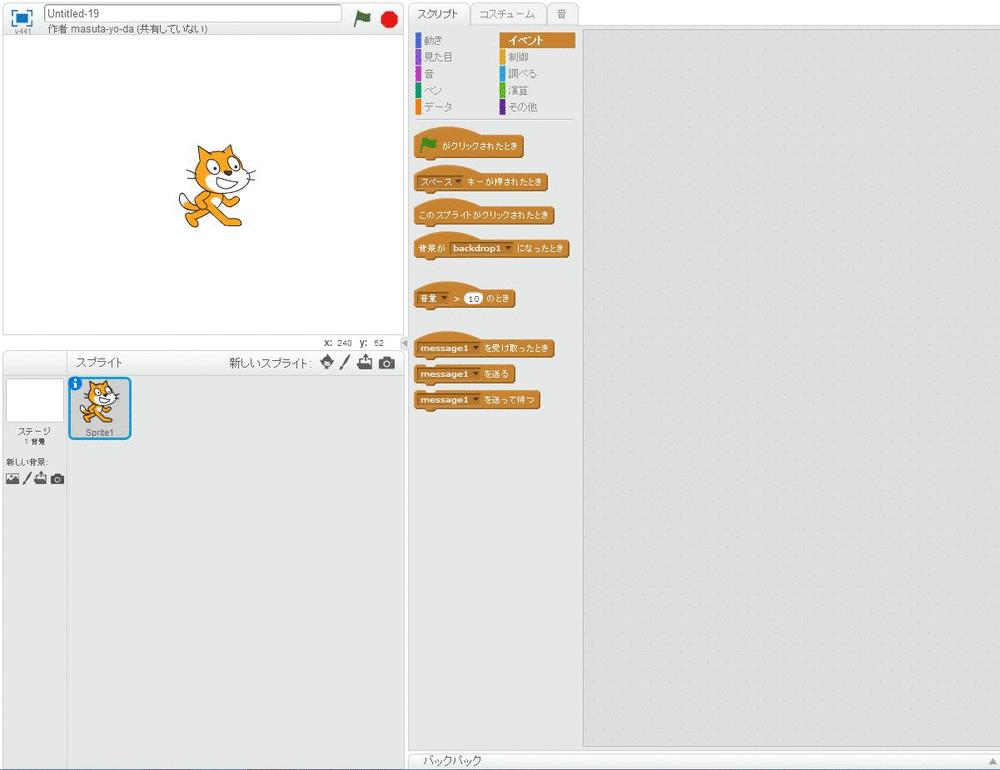The width and height of the screenshot is (1000, 770).
Task: Click the green flag to start
Action: coord(362,19)
